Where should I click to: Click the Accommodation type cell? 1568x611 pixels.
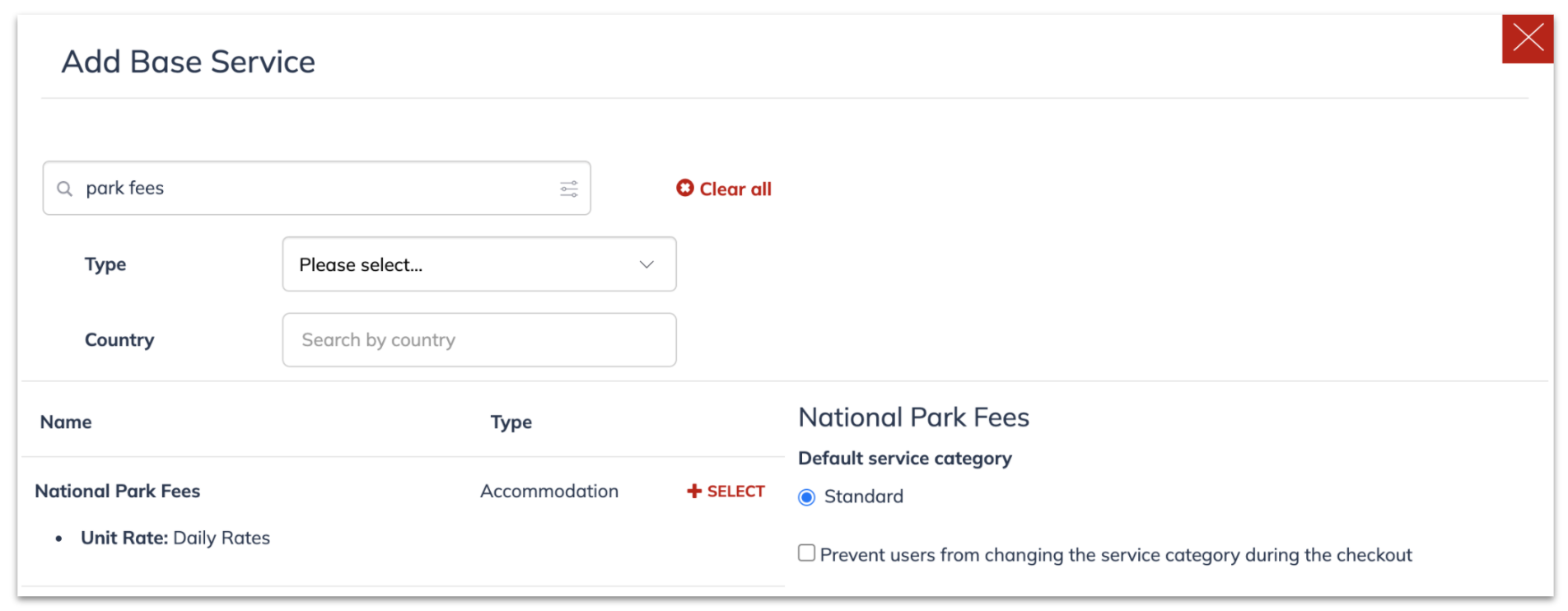(x=549, y=491)
